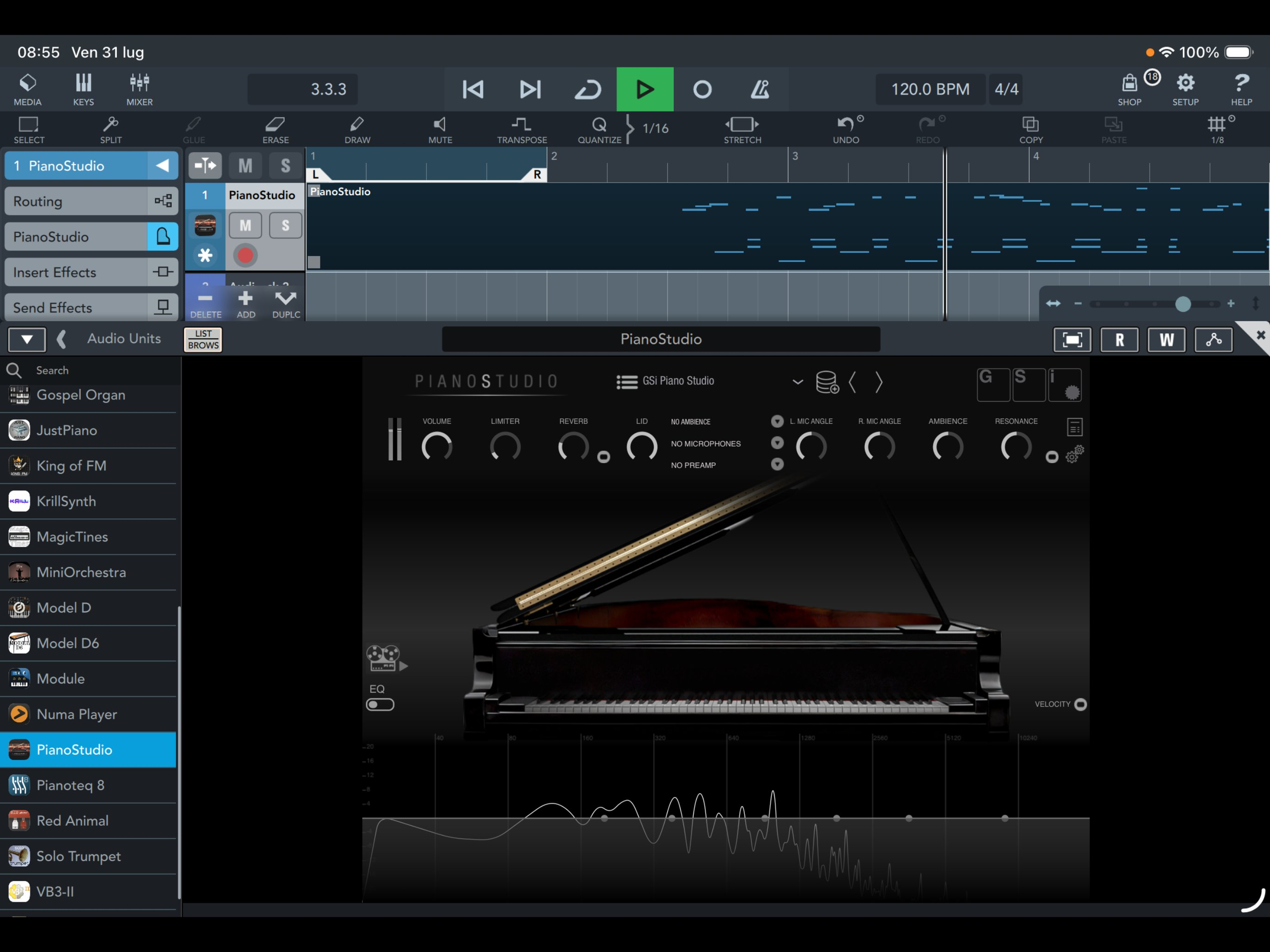Open the TRANSPOSE function
The width and height of the screenshot is (1270, 952).
[x=522, y=130]
